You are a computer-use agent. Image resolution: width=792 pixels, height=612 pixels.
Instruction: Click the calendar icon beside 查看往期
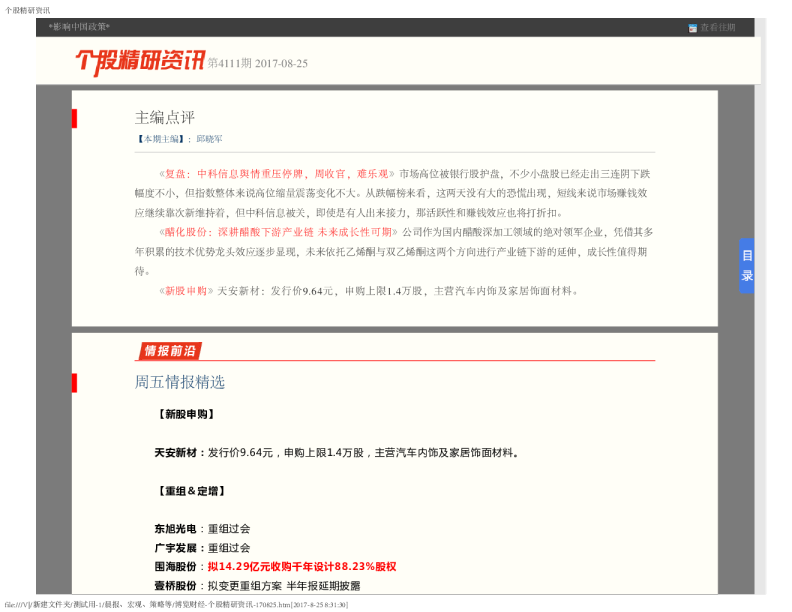click(692, 28)
